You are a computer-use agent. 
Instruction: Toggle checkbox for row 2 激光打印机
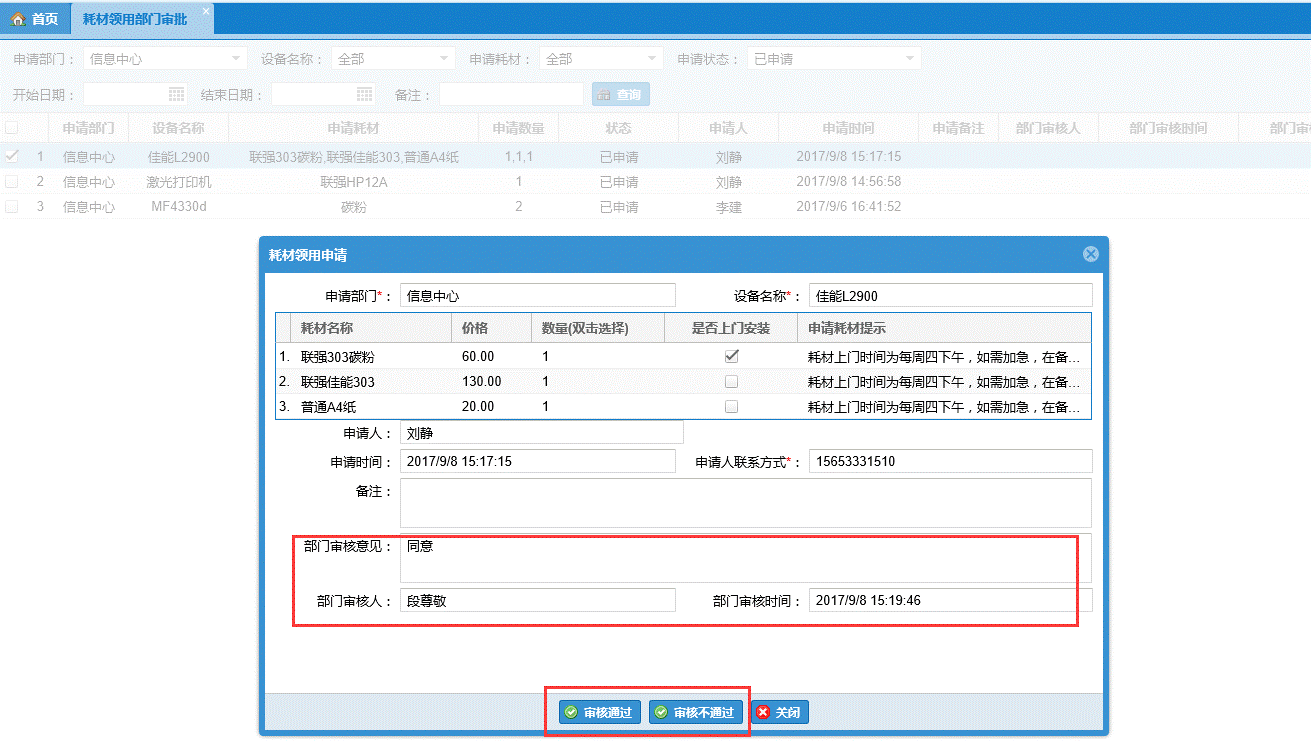[x=11, y=182]
